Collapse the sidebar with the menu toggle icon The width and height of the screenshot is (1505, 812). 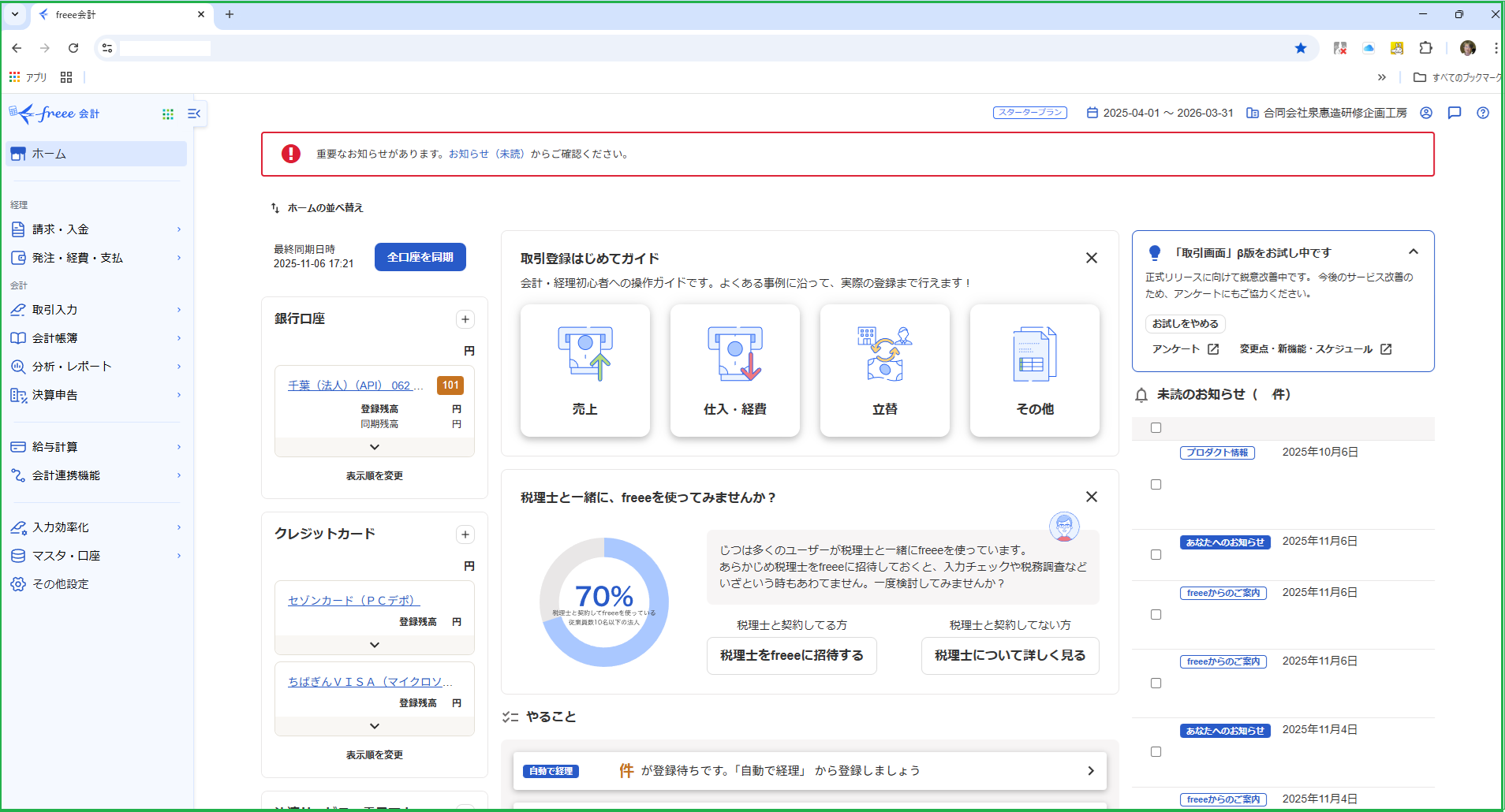(x=194, y=114)
